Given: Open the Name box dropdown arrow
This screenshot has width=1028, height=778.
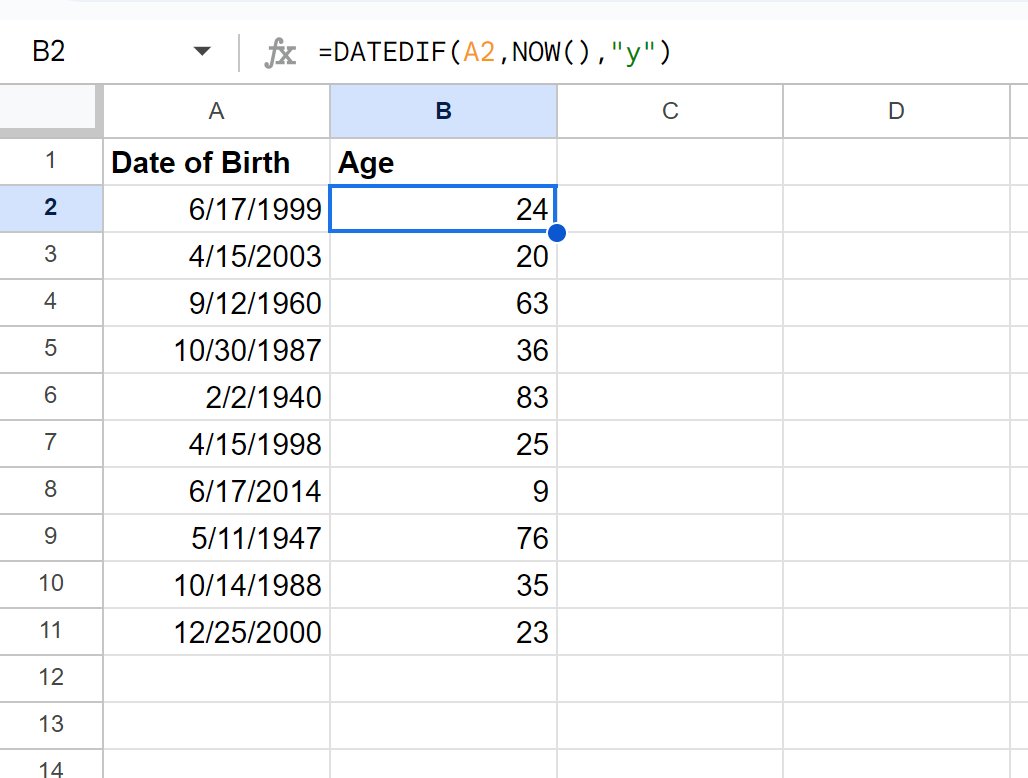Looking at the screenshot, I should point(202,51).
